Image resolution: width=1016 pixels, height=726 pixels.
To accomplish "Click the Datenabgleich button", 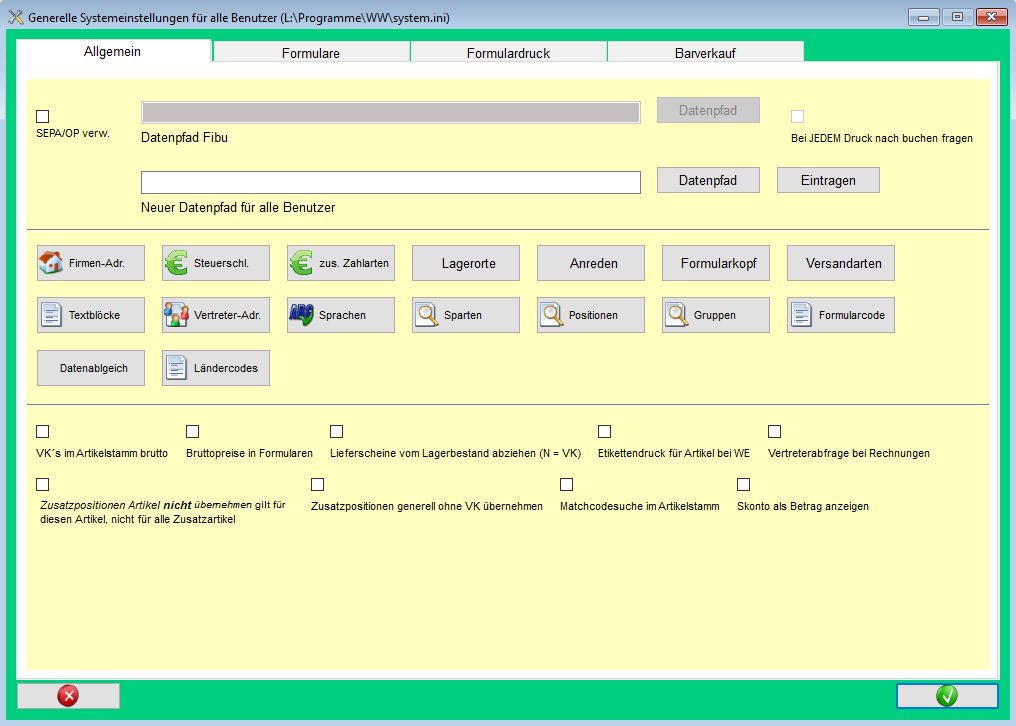I will click(x=91, y=368).
